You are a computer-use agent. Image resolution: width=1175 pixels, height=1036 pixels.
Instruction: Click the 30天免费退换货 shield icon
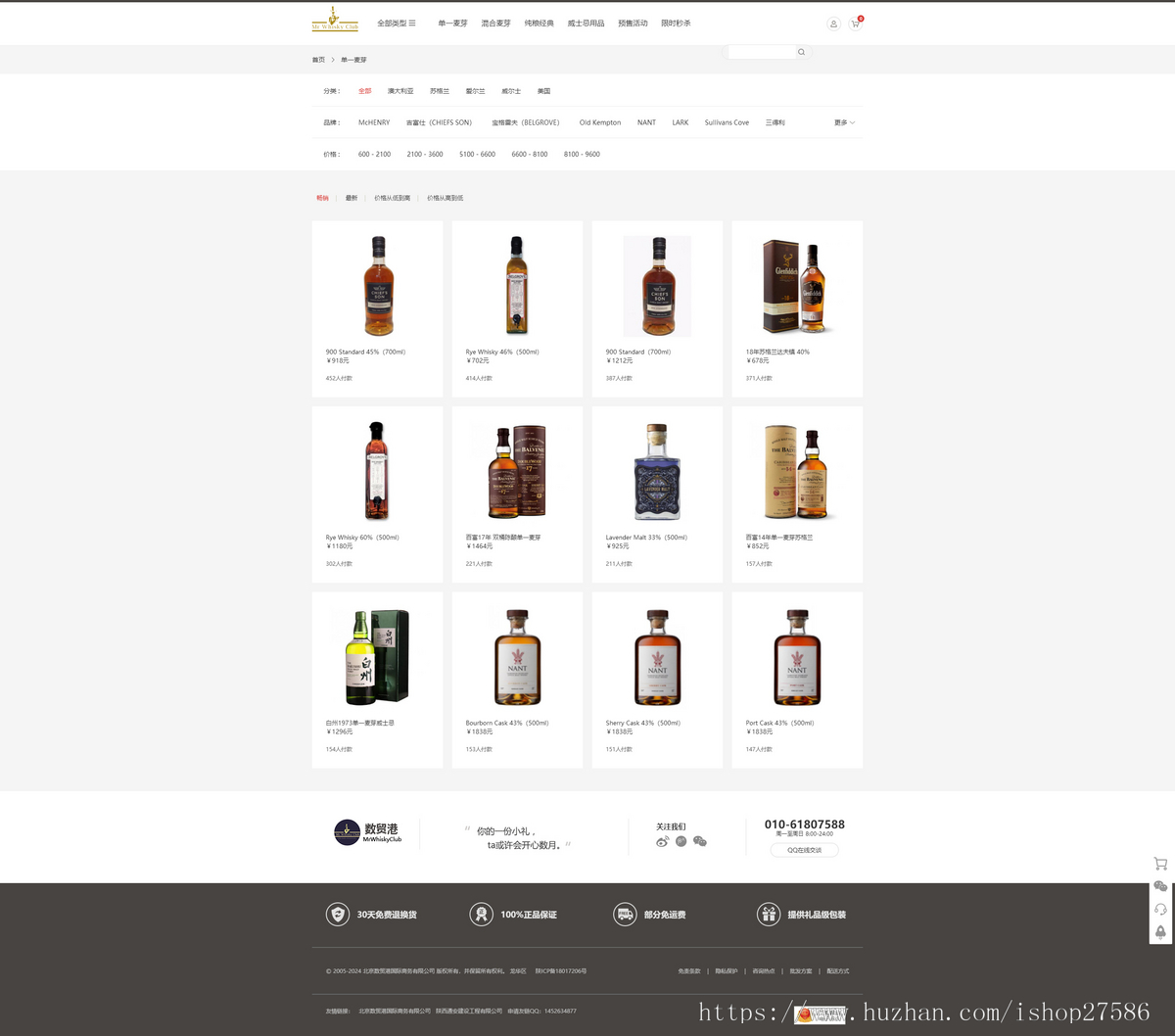tap(338, 915)
